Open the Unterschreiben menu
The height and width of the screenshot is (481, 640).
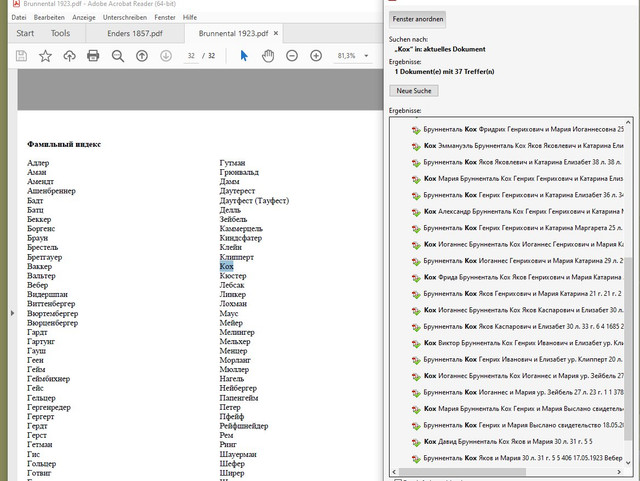(125, 18)
